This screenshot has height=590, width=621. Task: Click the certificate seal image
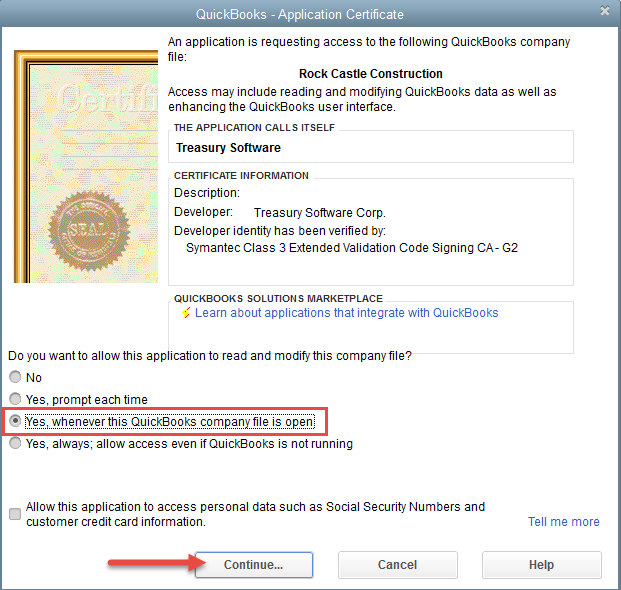click(89, 231)
